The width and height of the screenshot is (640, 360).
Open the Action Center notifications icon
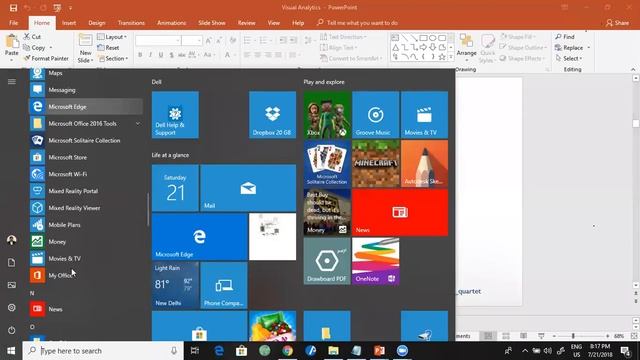(626, 351)
